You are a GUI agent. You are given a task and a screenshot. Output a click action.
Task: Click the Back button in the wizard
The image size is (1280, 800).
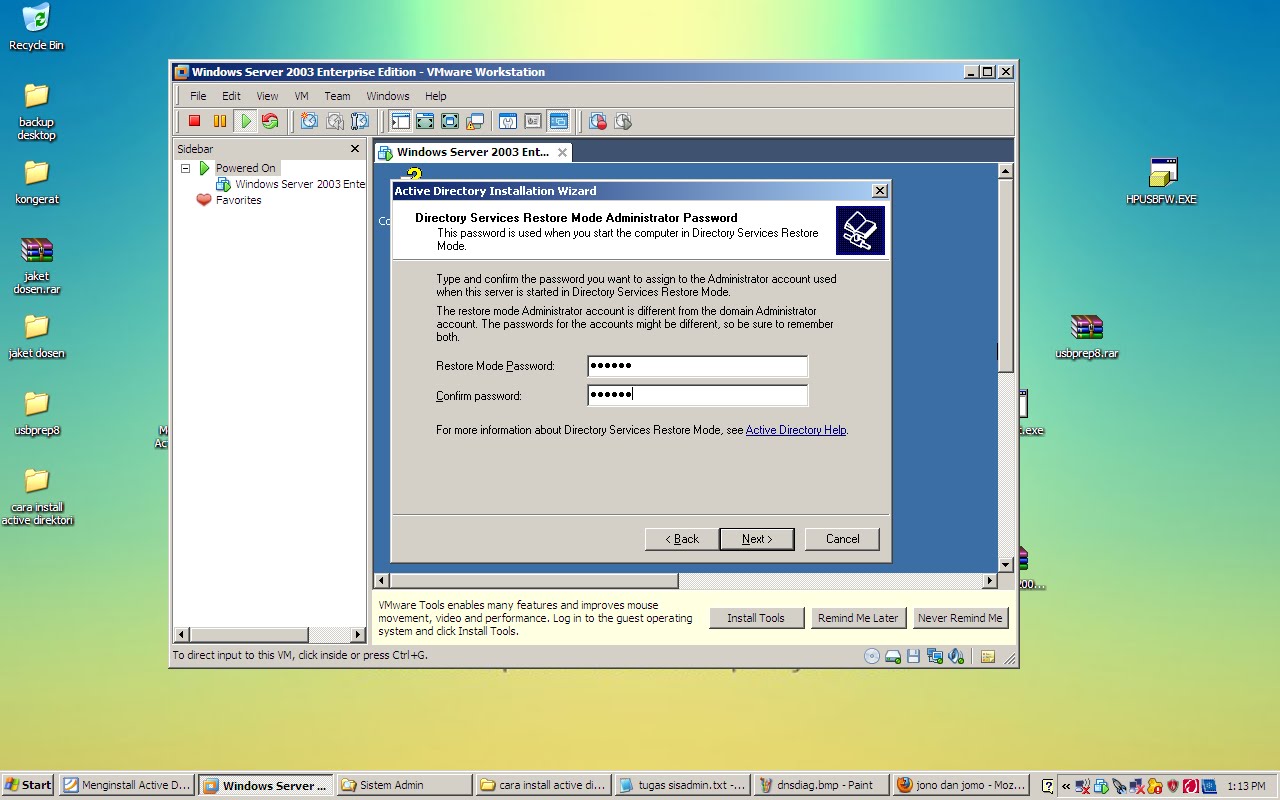click(683, 539)
